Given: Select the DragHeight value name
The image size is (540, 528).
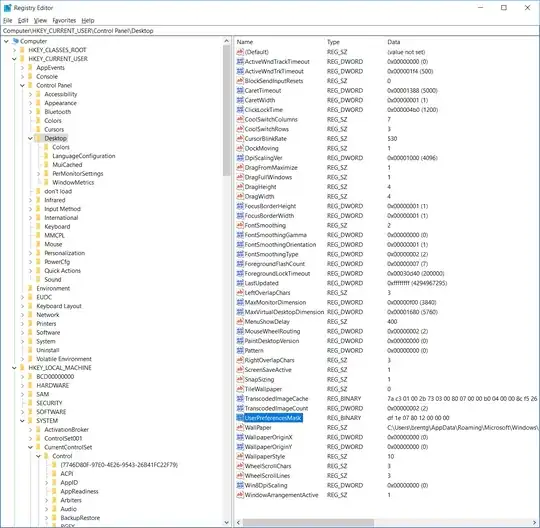Looking at the screenshot, I should 260,187.
